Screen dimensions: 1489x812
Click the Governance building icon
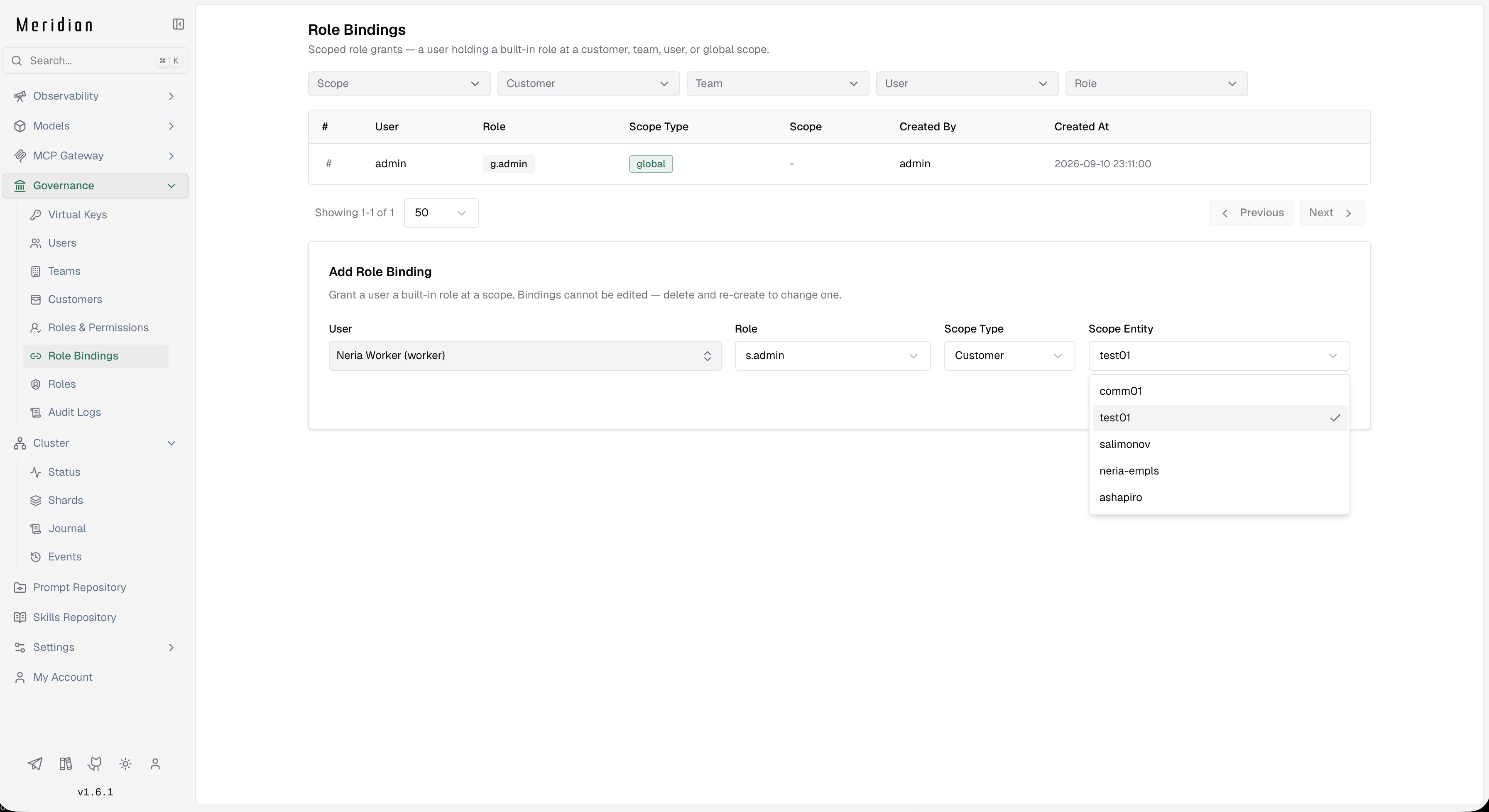(x=20, y=186)
